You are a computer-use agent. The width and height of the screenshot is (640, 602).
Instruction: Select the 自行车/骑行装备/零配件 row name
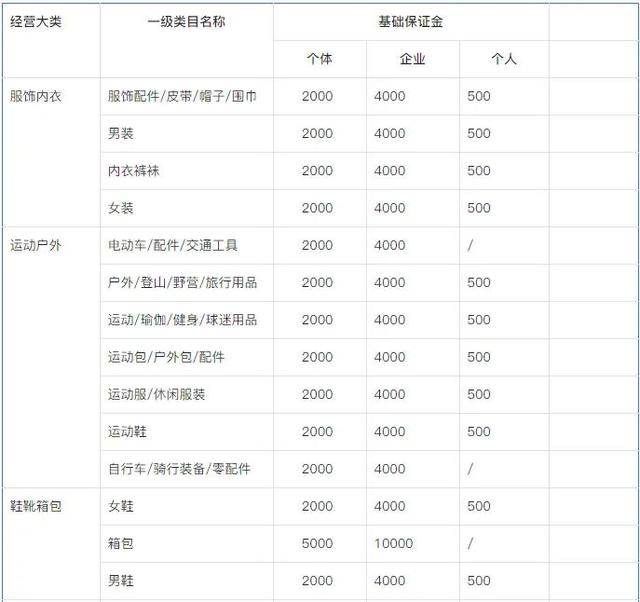tap(179, 469)
